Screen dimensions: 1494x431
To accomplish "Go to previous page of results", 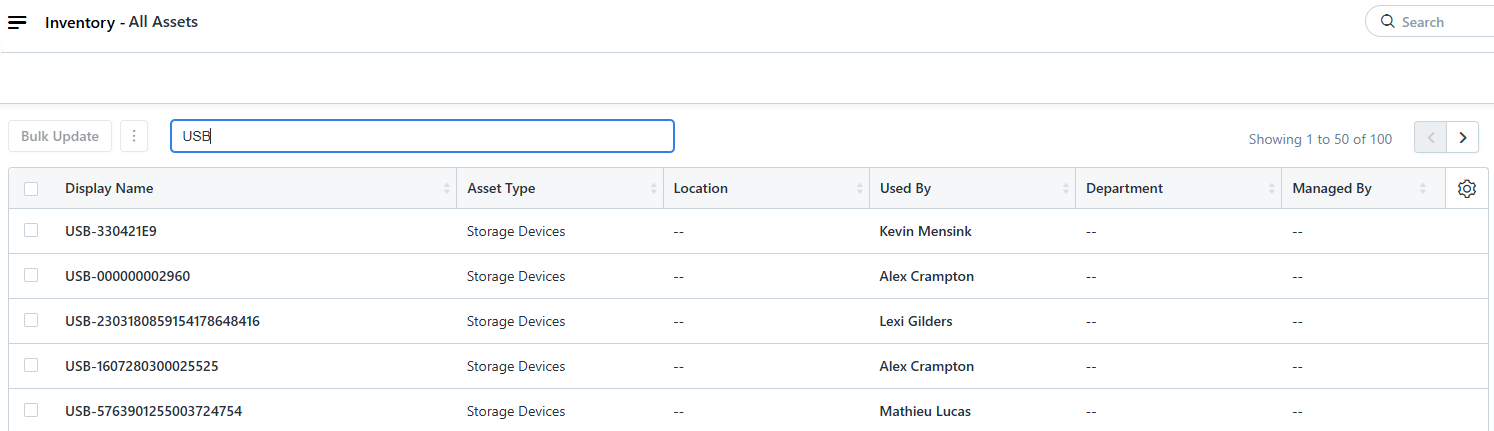I will point(1430,137).
